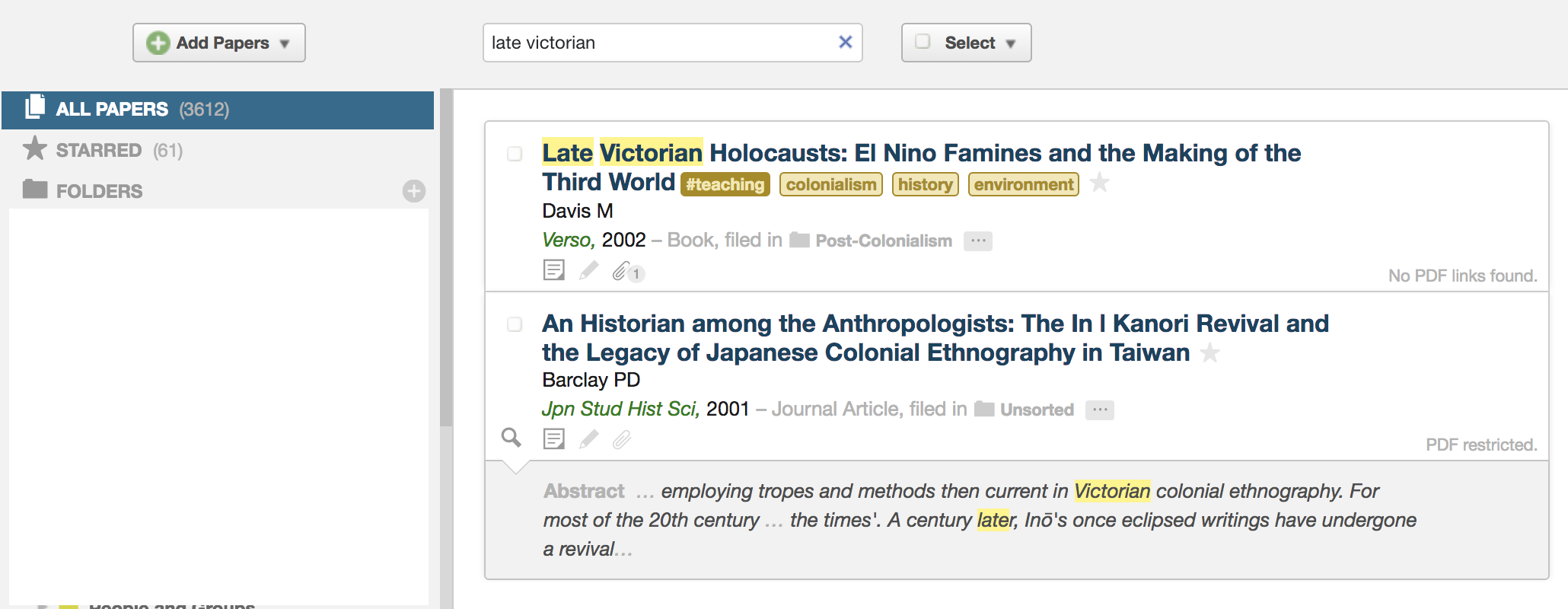The height and width of the screenshot is (609, 1568).
Task: Click author Davis M
Action: [577, 211]
